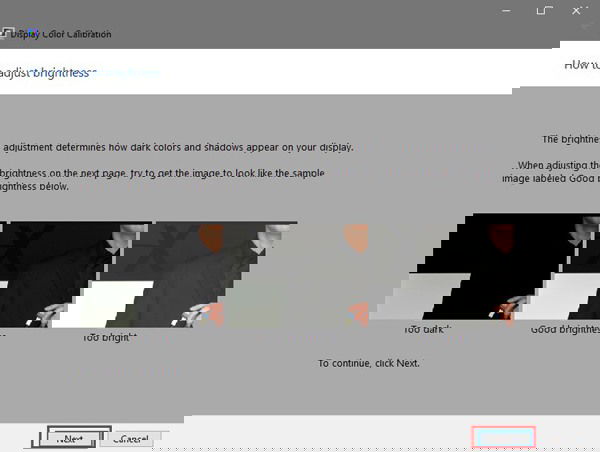Click the 'Display Color Calibration' title text
Image resolution: width=600 pixels, height=452 pixels.
tap(61, 34)
